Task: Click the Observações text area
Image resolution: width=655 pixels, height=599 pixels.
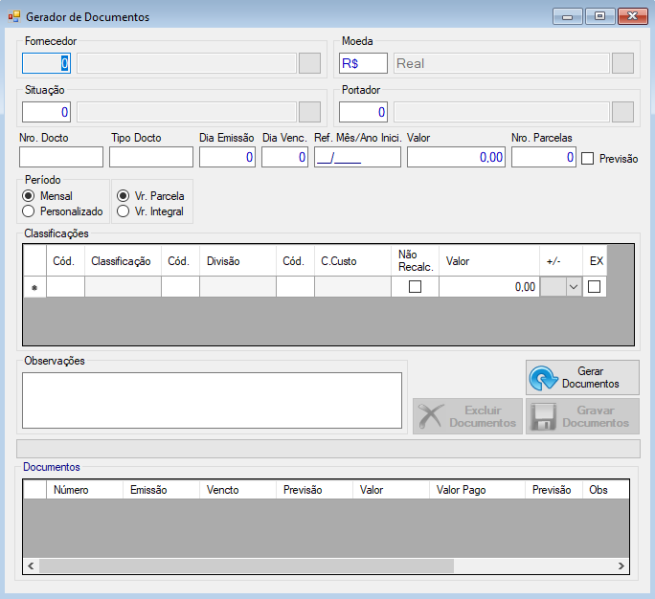Action: [212, 400]
